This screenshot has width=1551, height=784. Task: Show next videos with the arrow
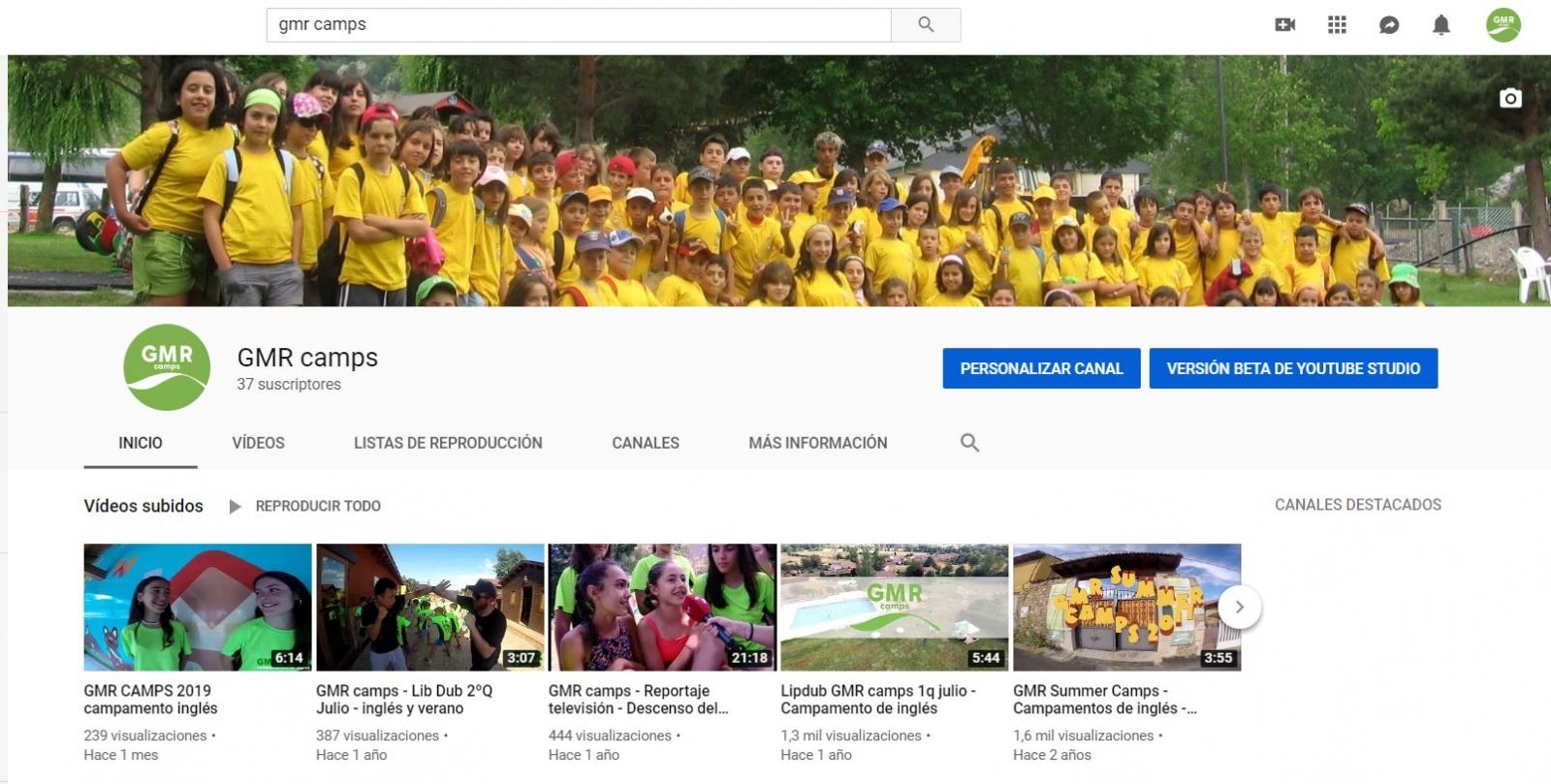1239,608
